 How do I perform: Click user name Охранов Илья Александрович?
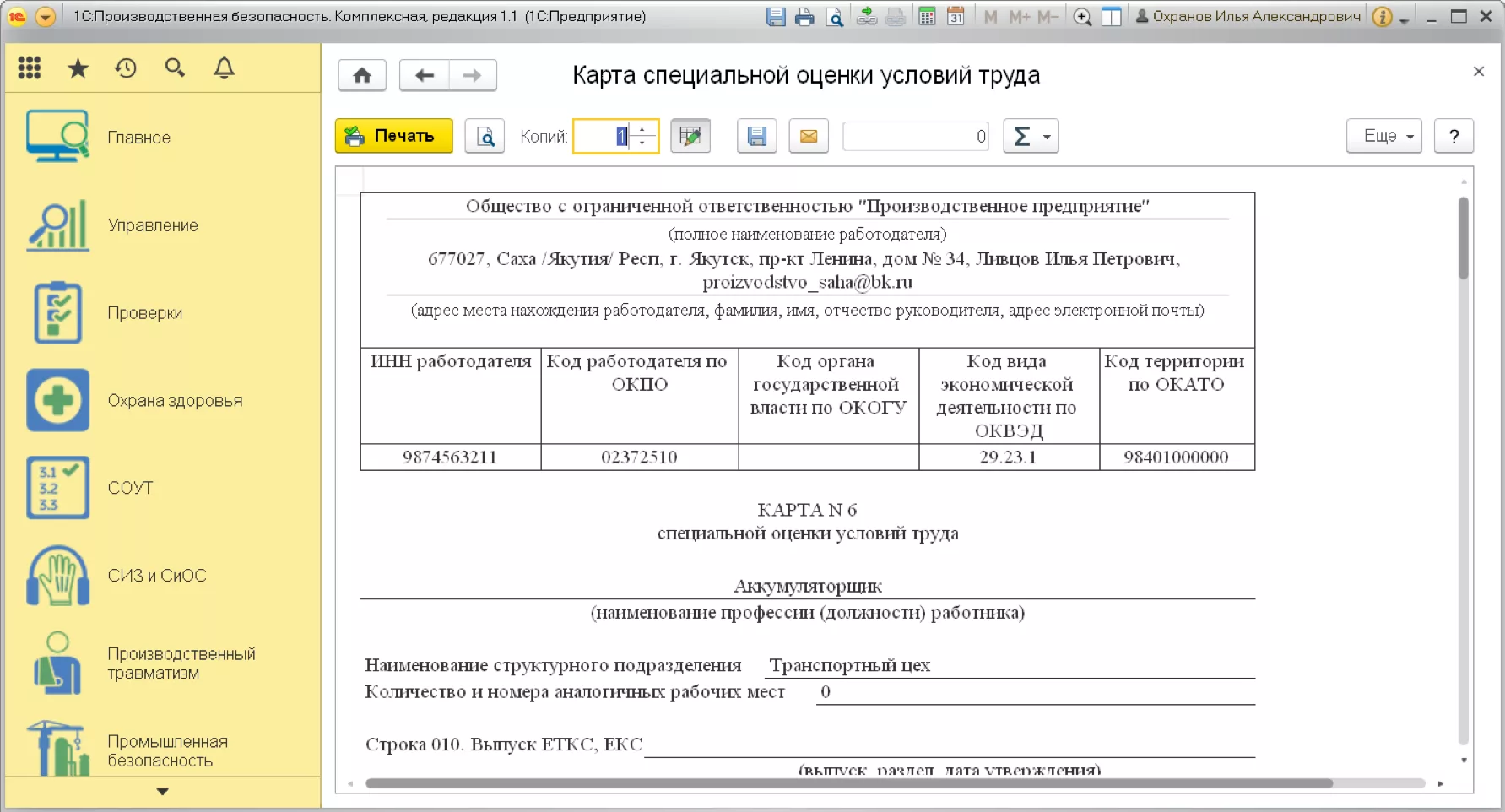[x=1248, y=16]
